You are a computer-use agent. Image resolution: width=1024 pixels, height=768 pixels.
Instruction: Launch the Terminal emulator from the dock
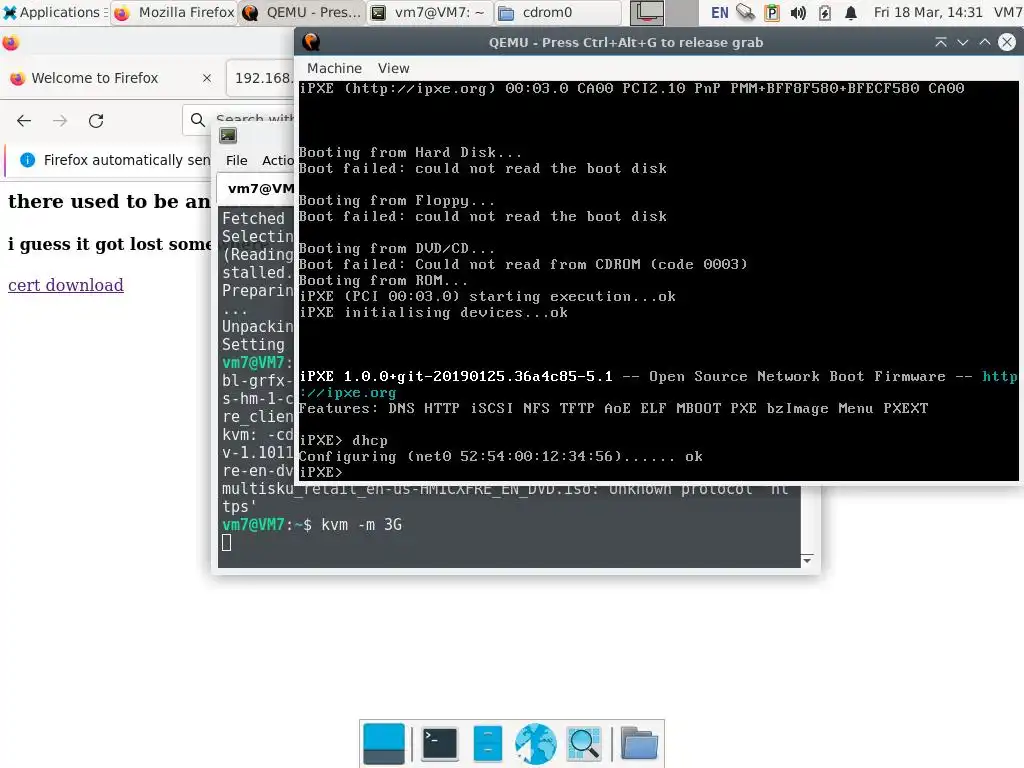point(440,743)
